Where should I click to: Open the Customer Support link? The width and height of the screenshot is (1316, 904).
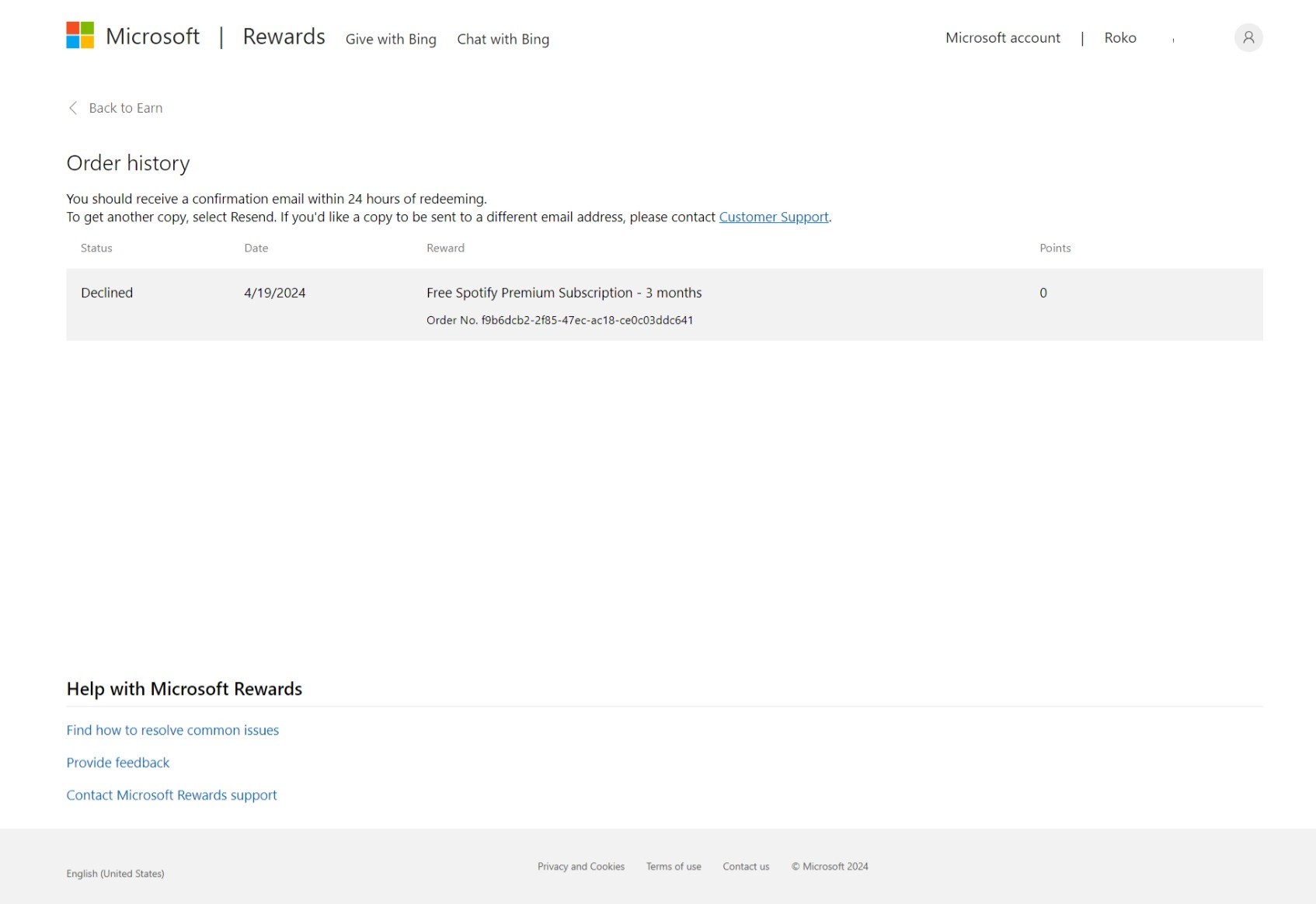click(774, 217)
